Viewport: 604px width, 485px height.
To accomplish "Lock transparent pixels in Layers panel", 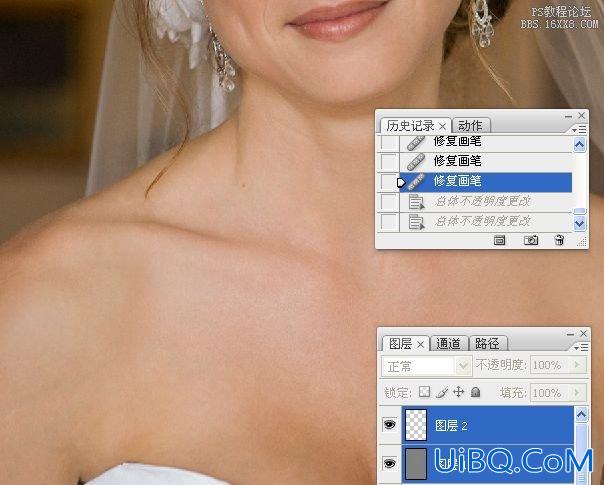I will 424,392.
